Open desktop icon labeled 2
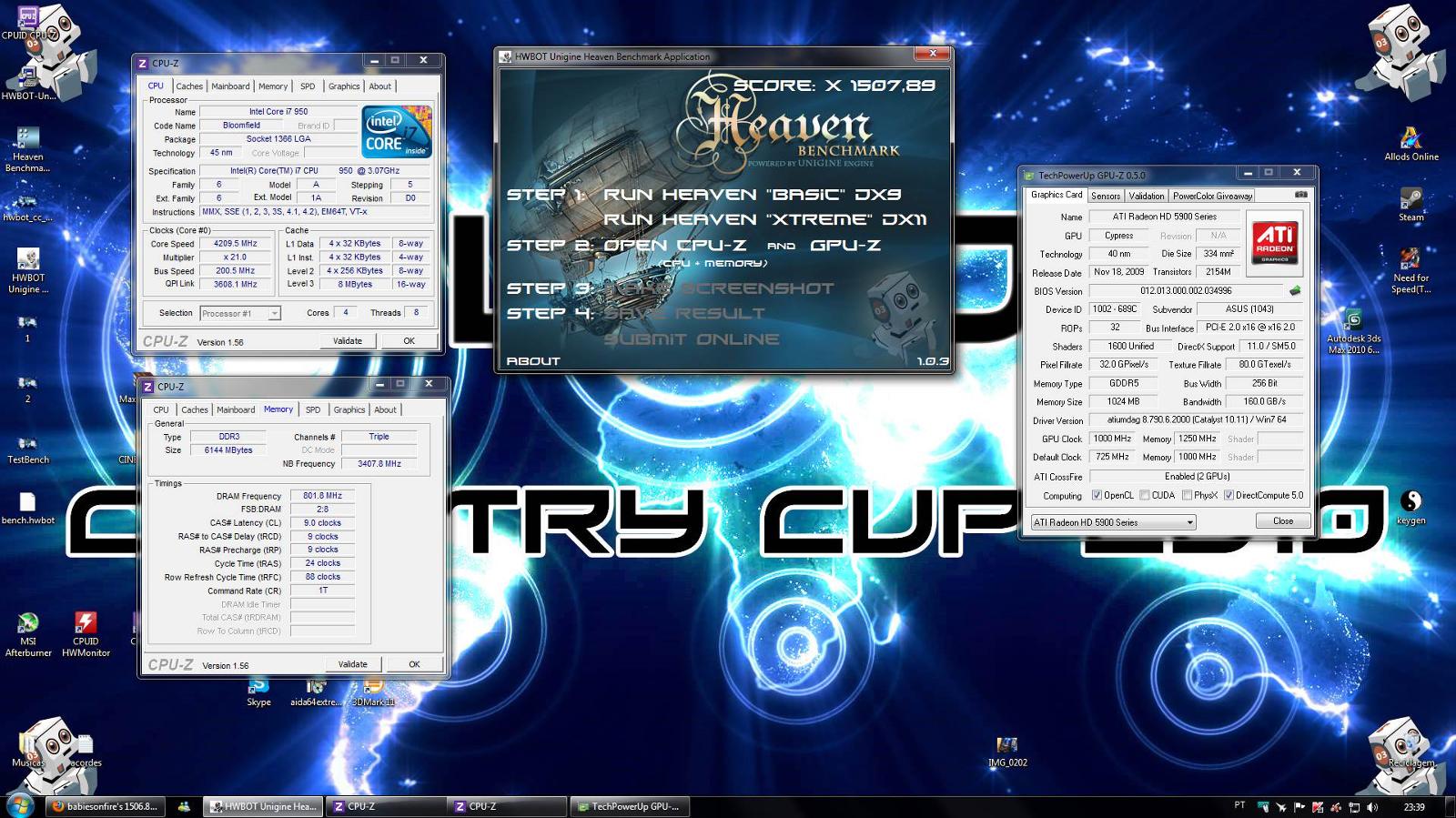The height and width of the screenshot is (818, 1456). 27,389
